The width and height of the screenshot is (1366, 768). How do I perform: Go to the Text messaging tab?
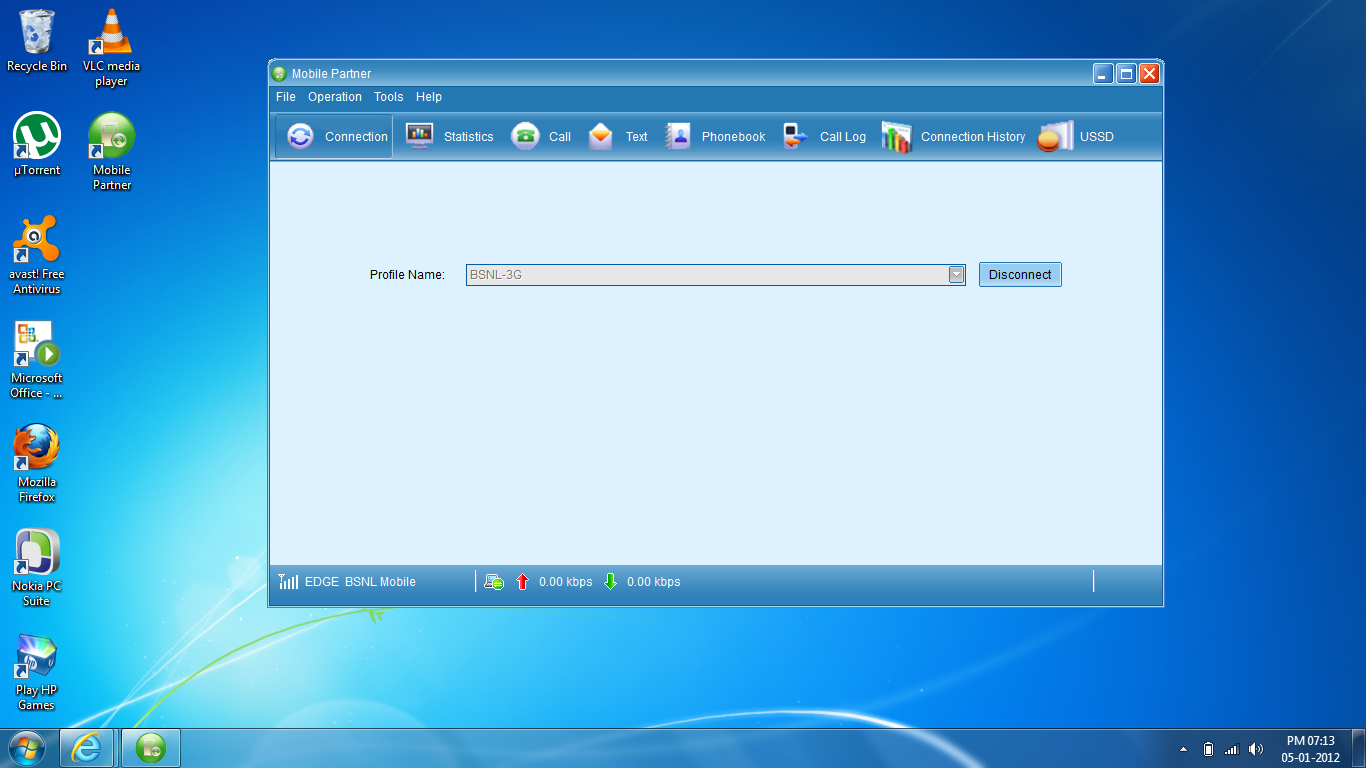[618, 137]
